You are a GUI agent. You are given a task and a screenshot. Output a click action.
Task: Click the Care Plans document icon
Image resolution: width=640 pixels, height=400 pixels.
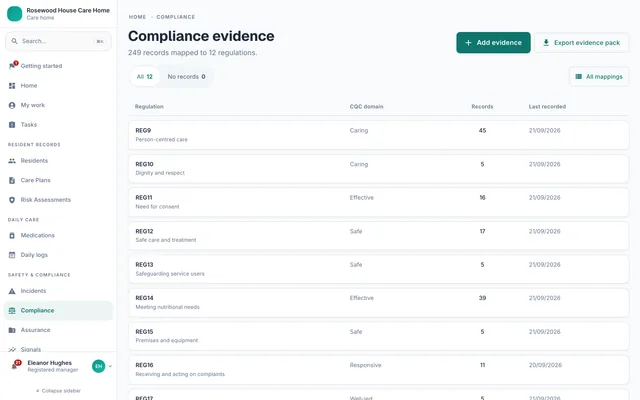tap(12, 180)
